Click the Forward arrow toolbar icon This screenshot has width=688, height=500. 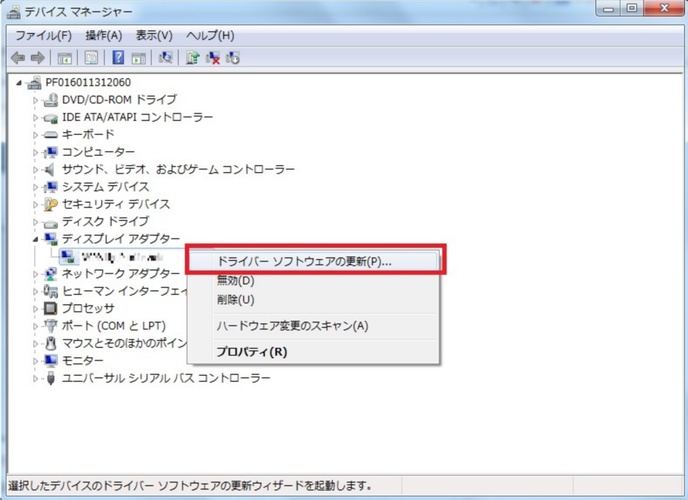[x=38, y=58]
